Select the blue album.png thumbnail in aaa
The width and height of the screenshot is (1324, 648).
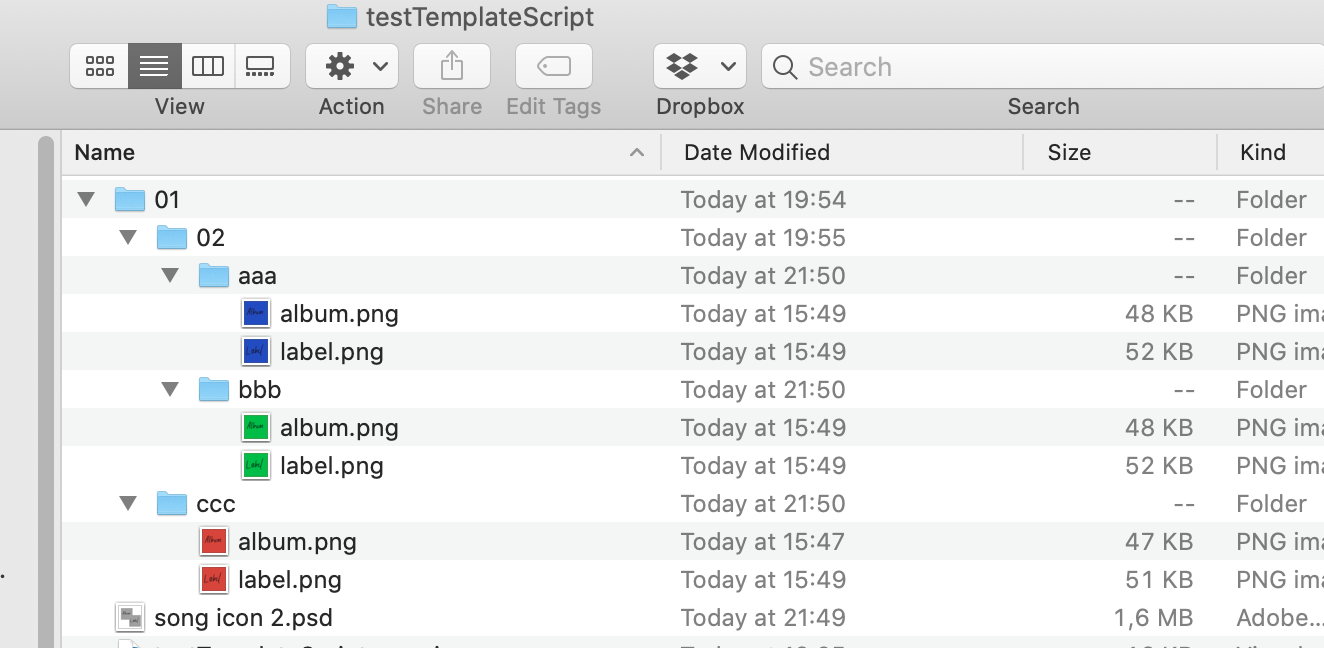pyautogui.click(x=256, y=314)
